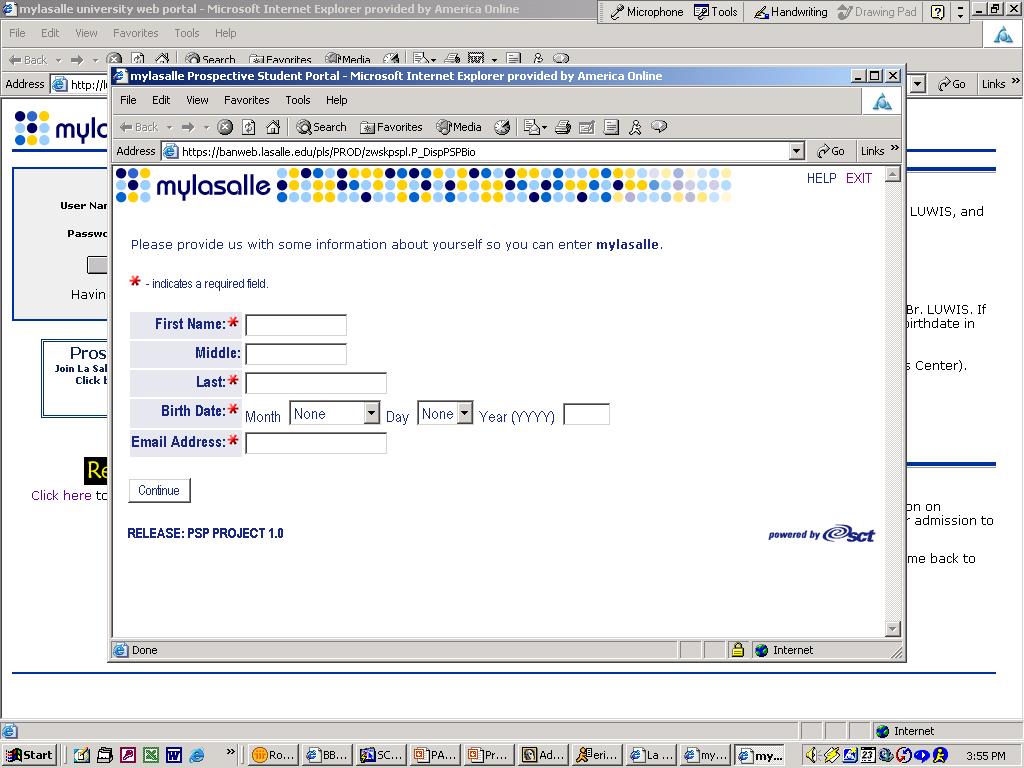The image size is (1024, 768).
Task: Expand the Mail icon dropdown arrow
Action: 545,127
